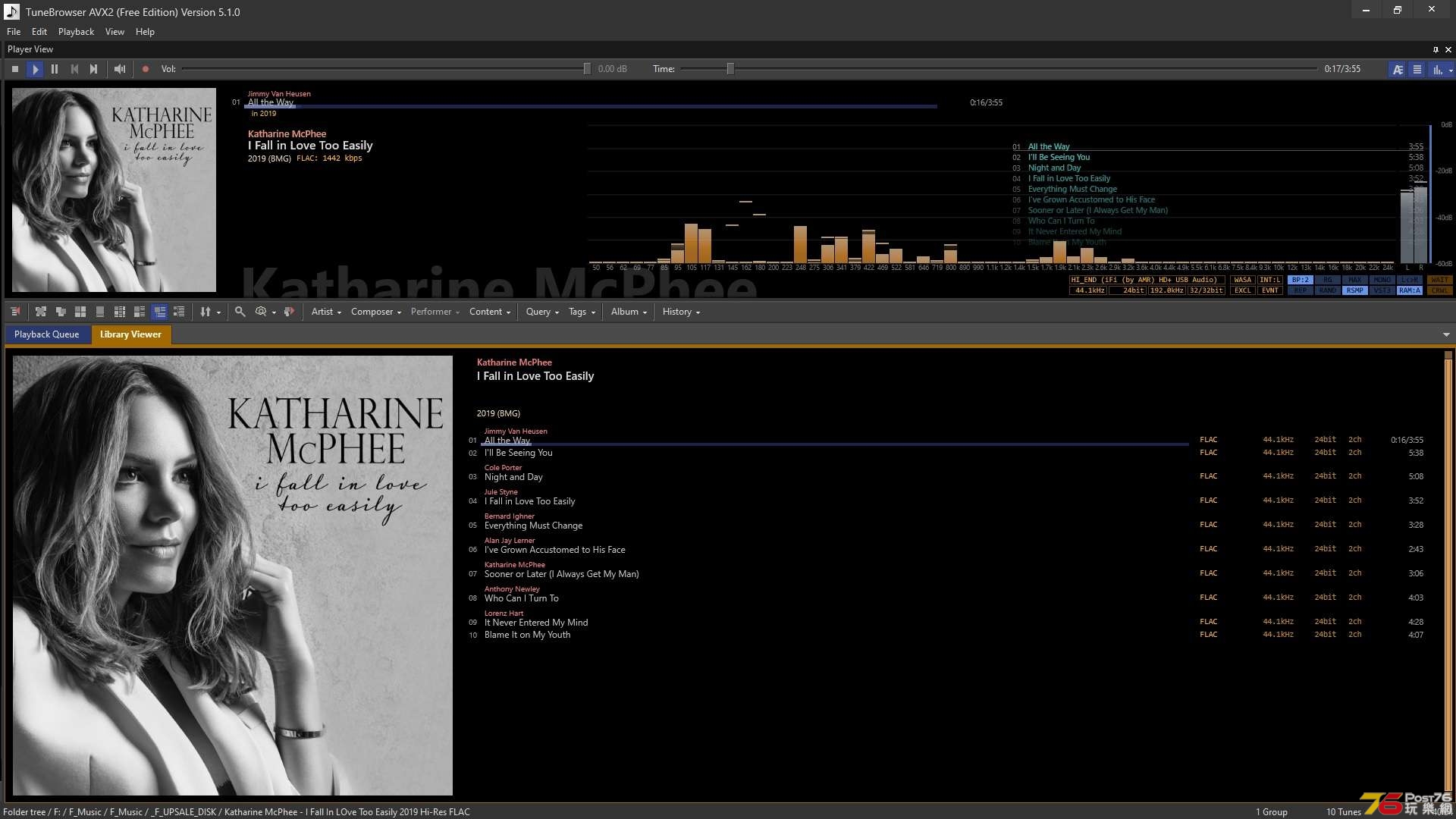Select the indented list view icon

coord(179,312)
